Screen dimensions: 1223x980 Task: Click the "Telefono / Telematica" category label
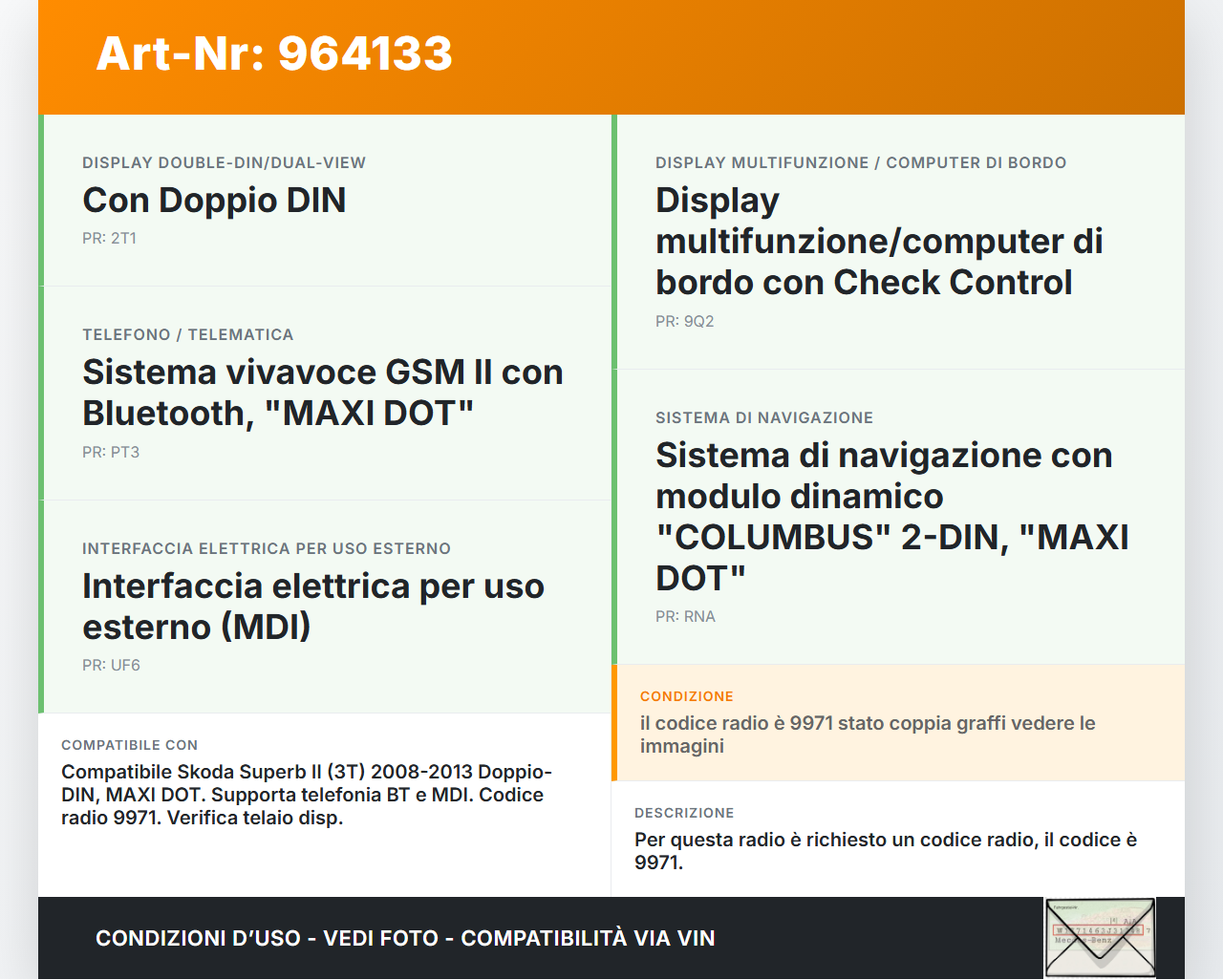tap(187, 335)
